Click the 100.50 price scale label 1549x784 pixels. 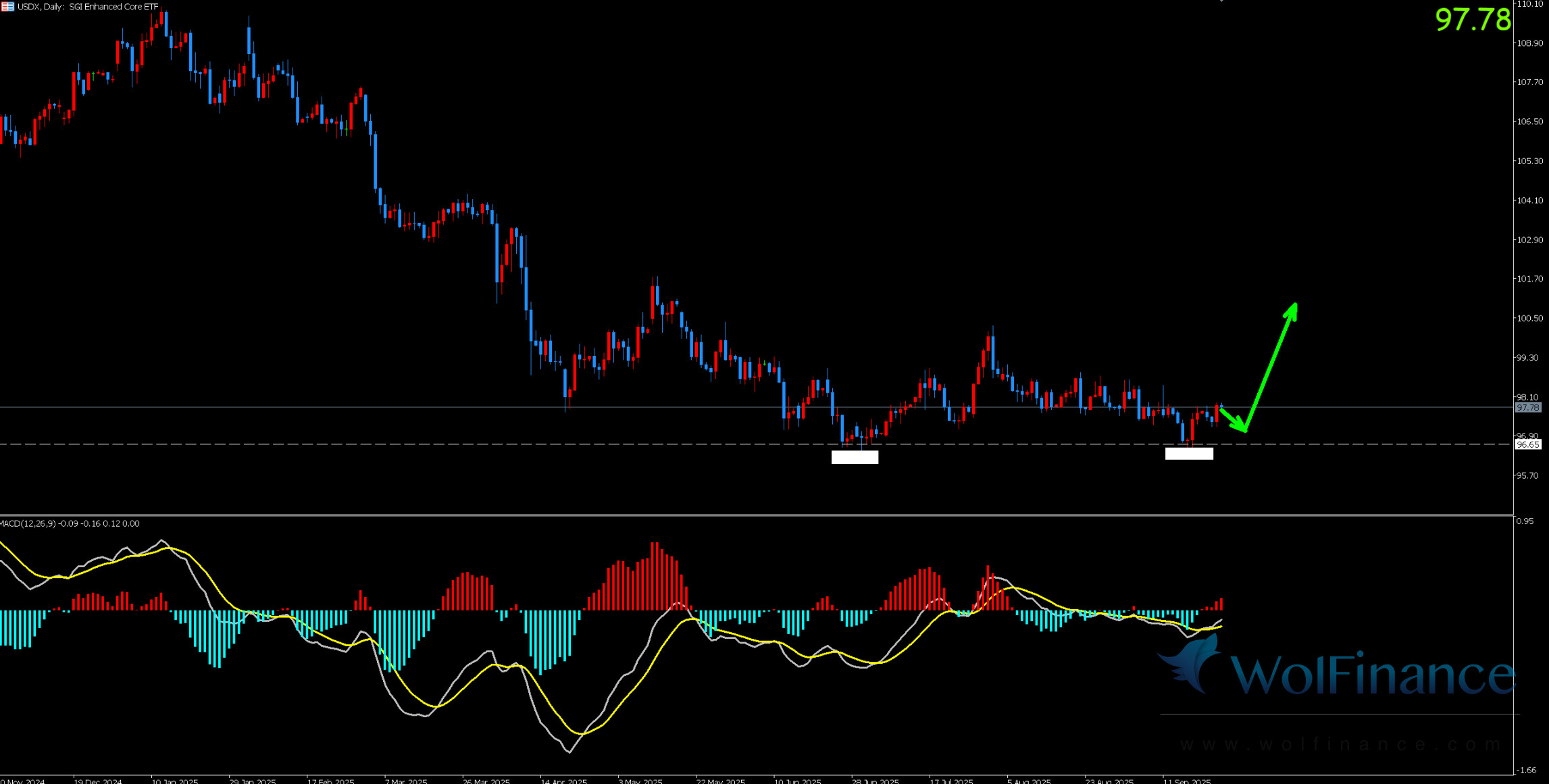(x=1530, y=319)
